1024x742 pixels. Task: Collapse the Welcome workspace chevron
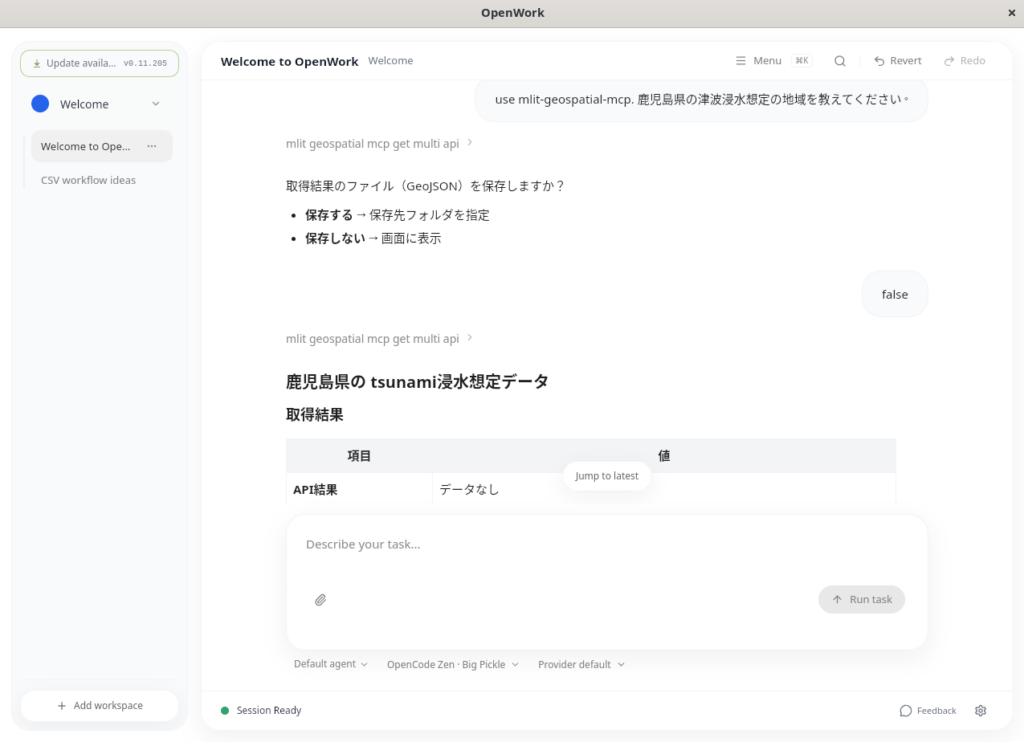[155, 104]
